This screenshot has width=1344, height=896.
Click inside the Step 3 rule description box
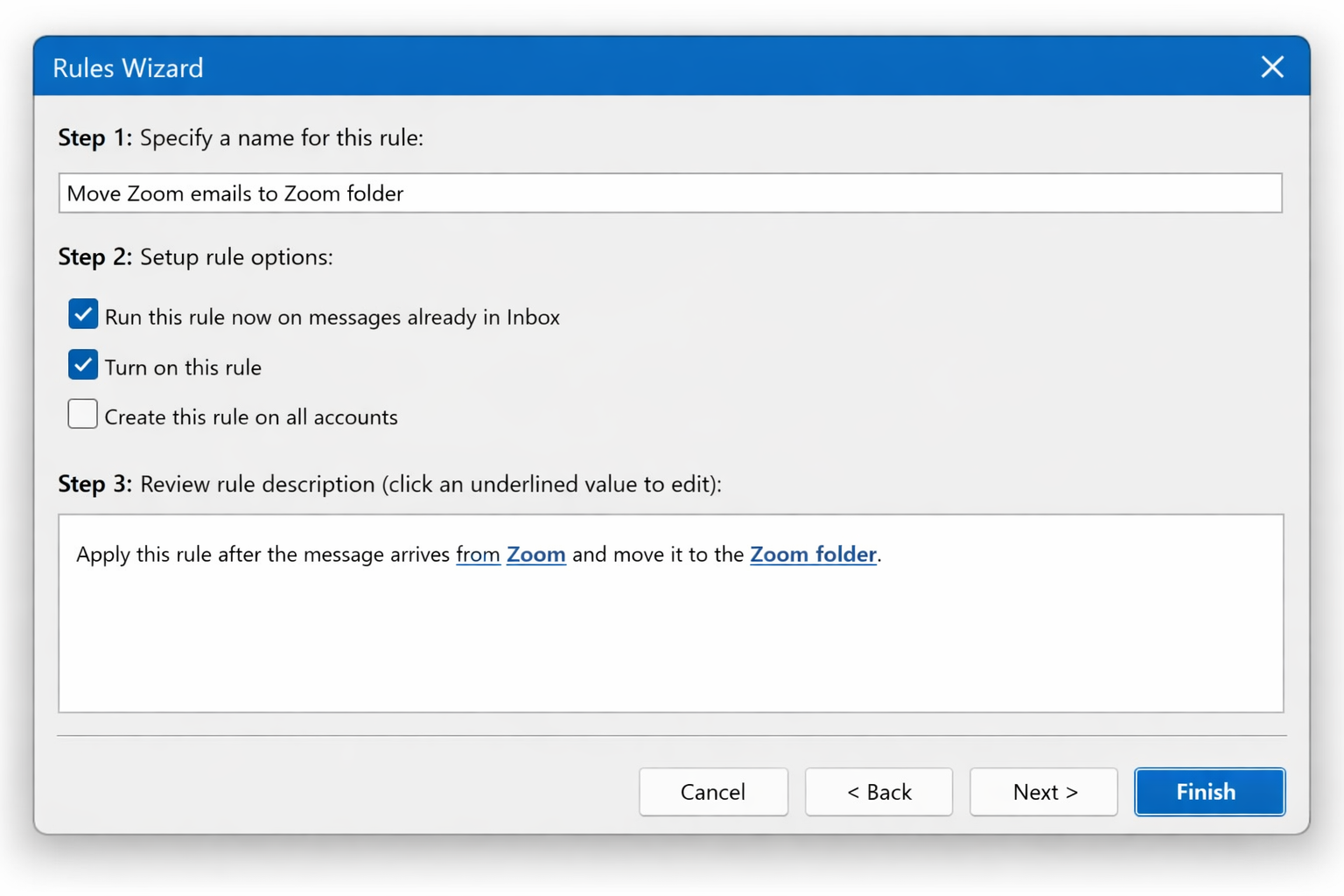[x=669, y=630]
